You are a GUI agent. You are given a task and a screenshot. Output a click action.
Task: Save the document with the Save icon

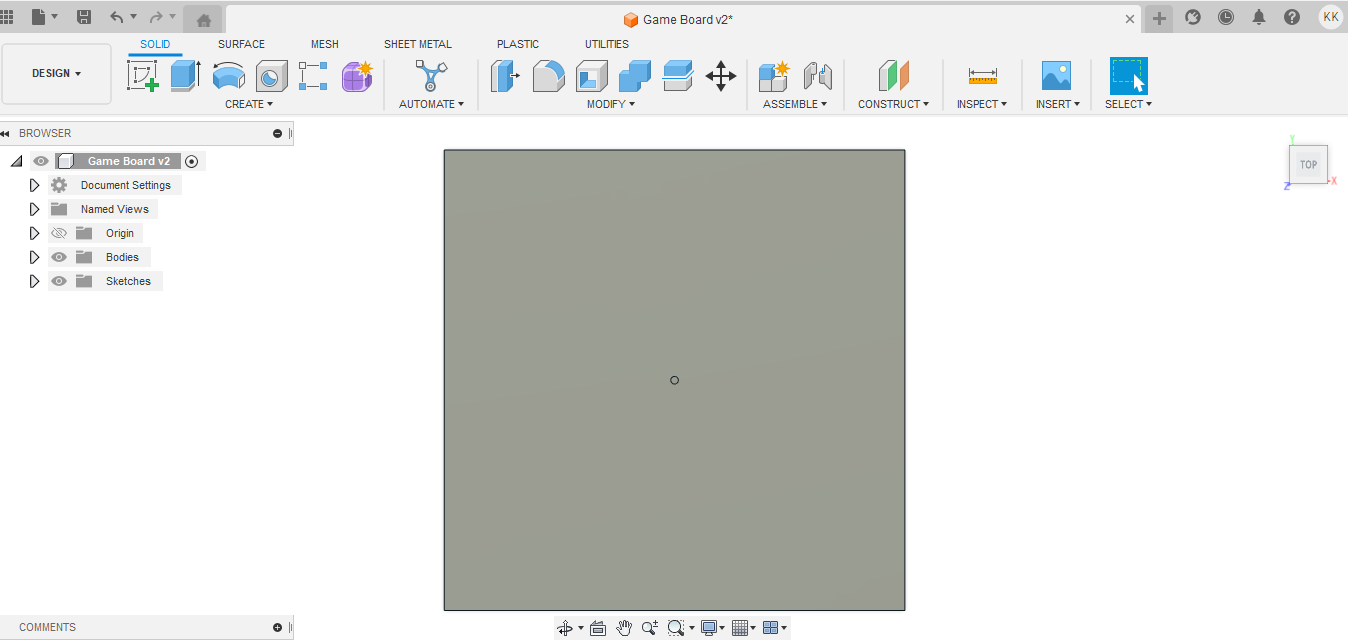click(84, 17)
